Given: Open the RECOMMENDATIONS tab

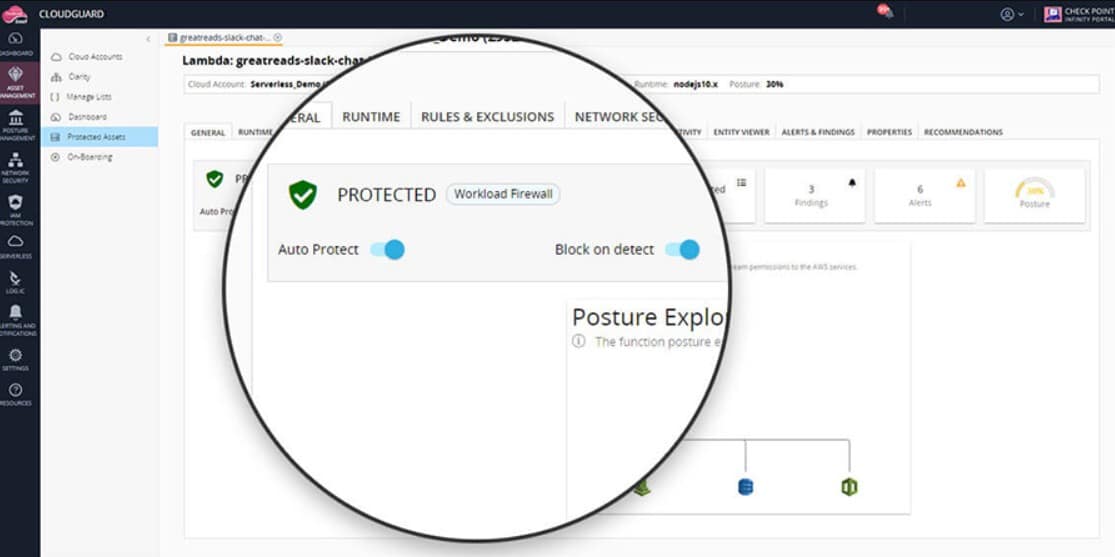Looking at the screenshot, I should pos(963,132).
